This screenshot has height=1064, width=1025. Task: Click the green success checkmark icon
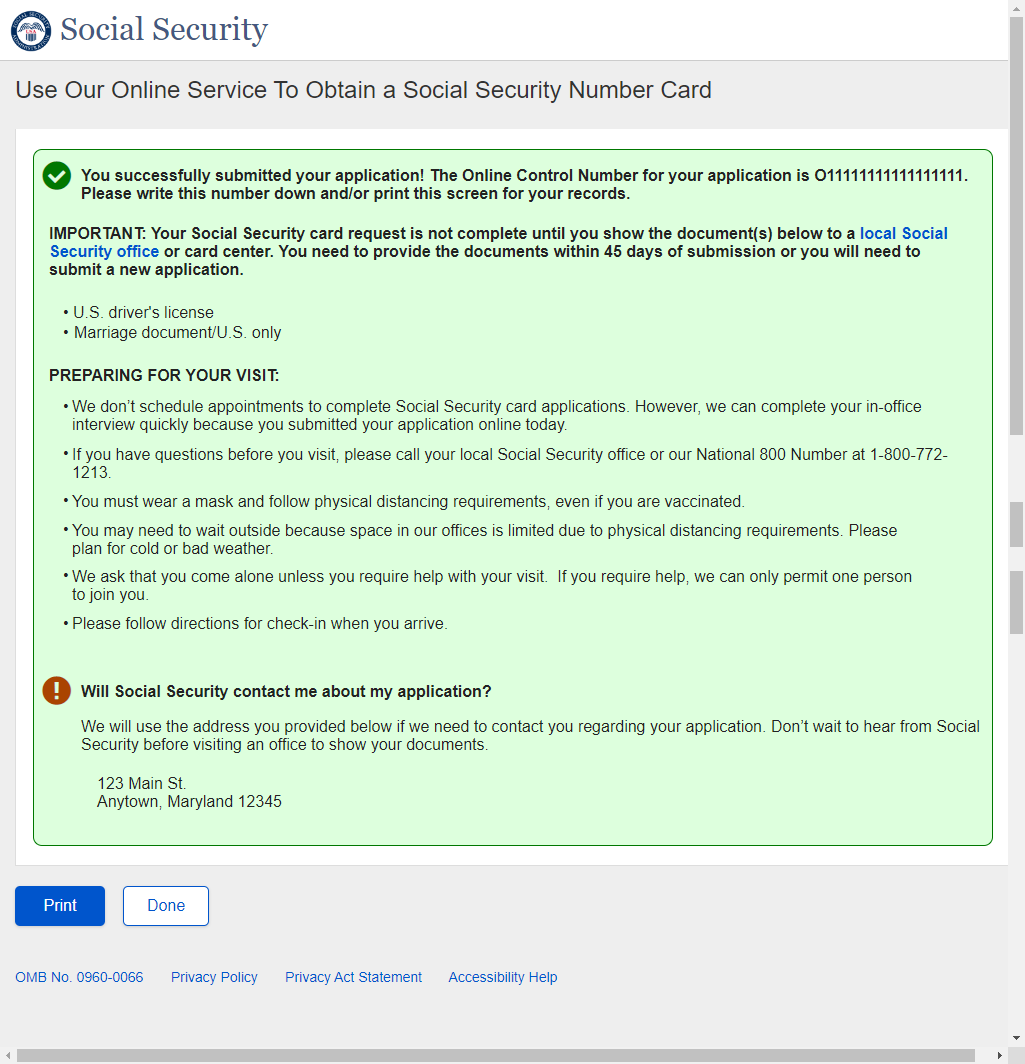tap(57, 176)
